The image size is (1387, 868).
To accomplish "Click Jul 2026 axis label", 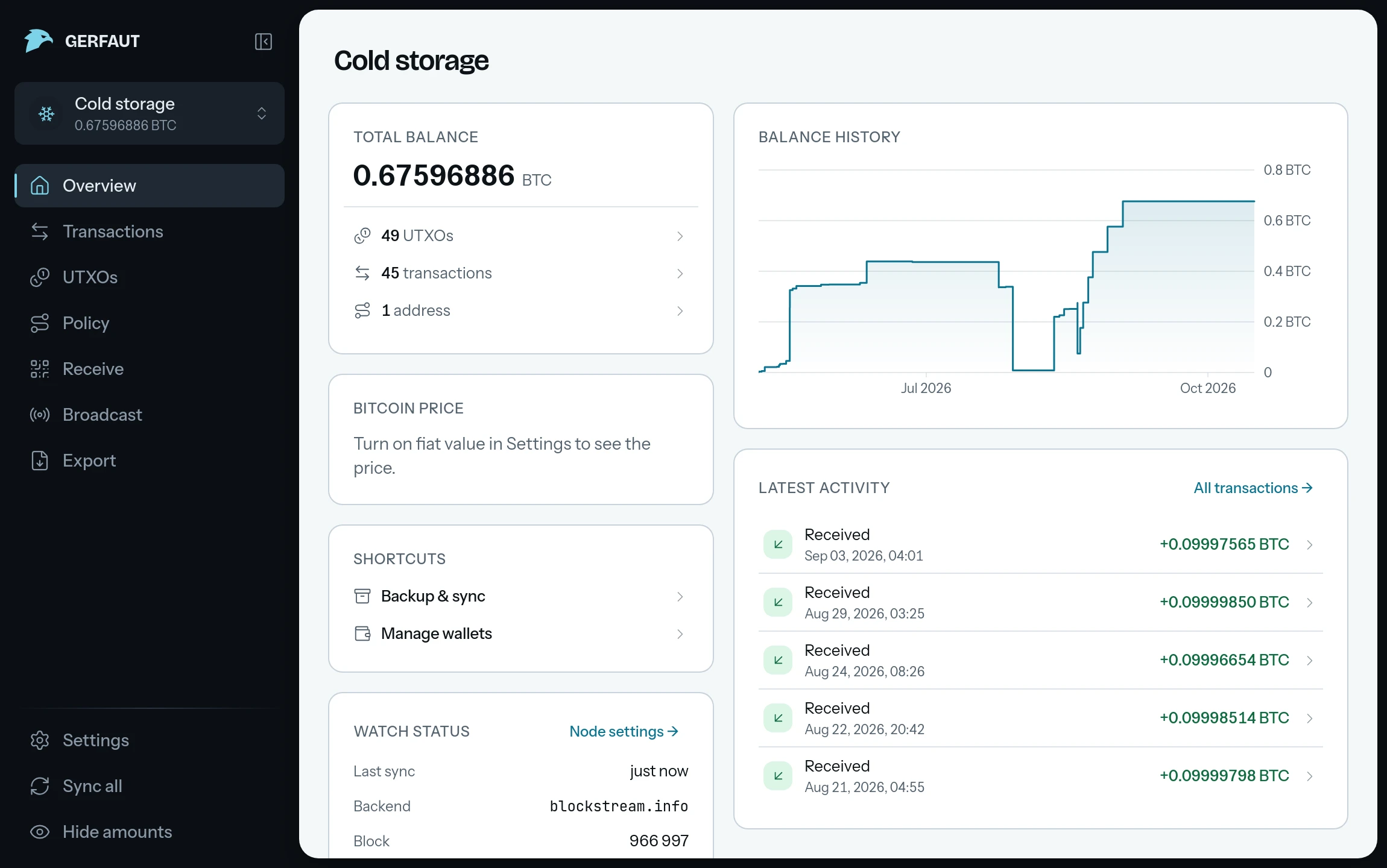I will click(926, 388).
